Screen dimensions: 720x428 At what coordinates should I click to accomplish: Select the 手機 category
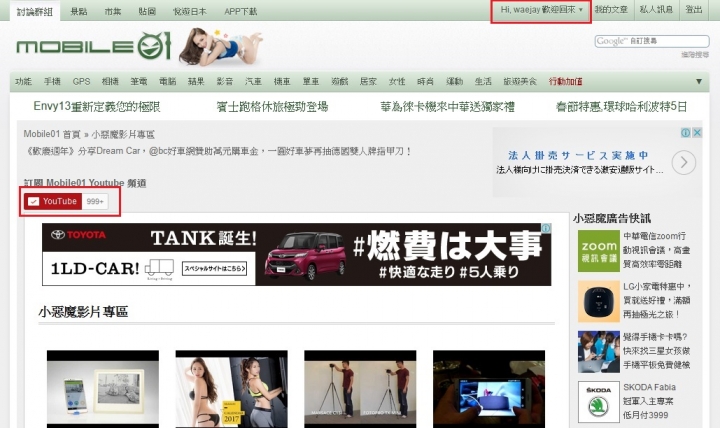point(52,82)
